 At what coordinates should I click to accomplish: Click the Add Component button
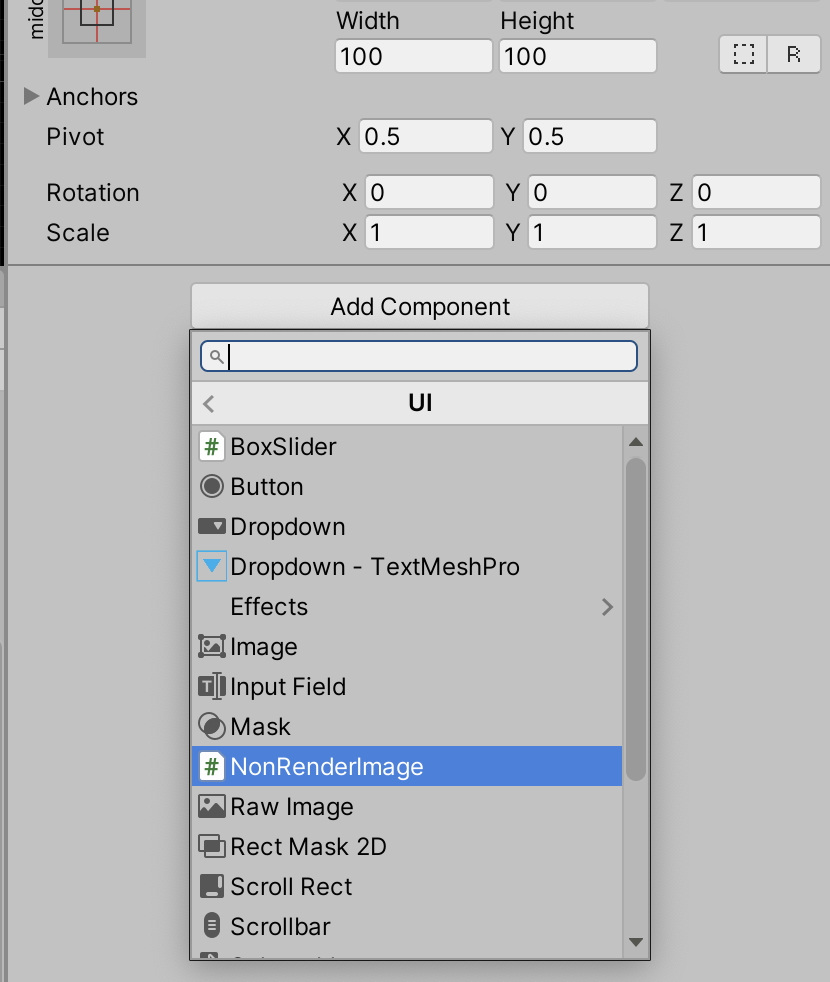pyautogui.click(x=420, y=306)
